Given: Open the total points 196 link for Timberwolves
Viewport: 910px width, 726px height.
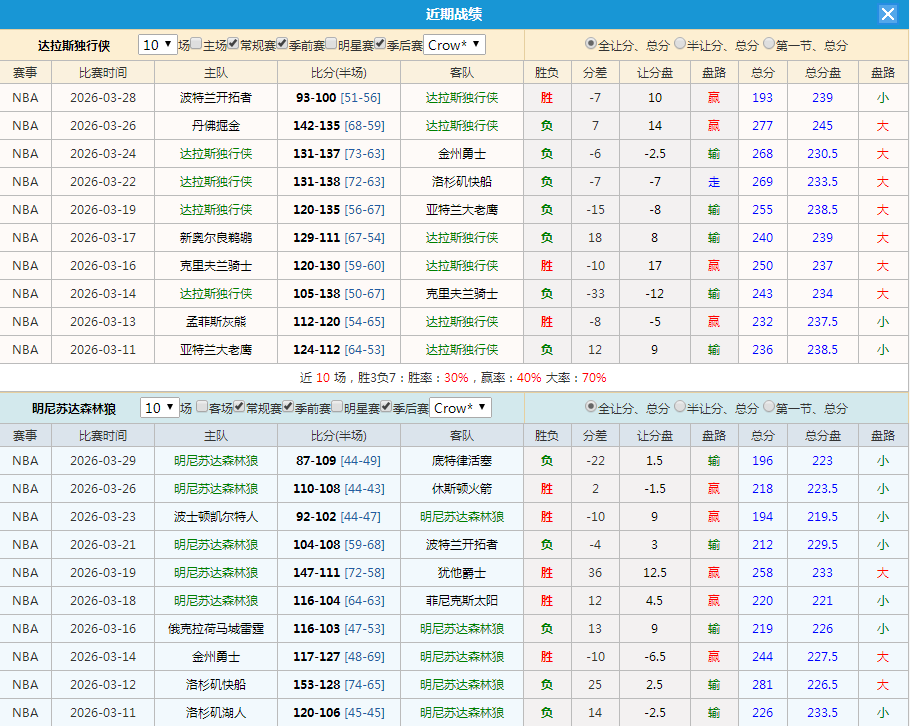Looking at the screenshot, I should [762, 460].
